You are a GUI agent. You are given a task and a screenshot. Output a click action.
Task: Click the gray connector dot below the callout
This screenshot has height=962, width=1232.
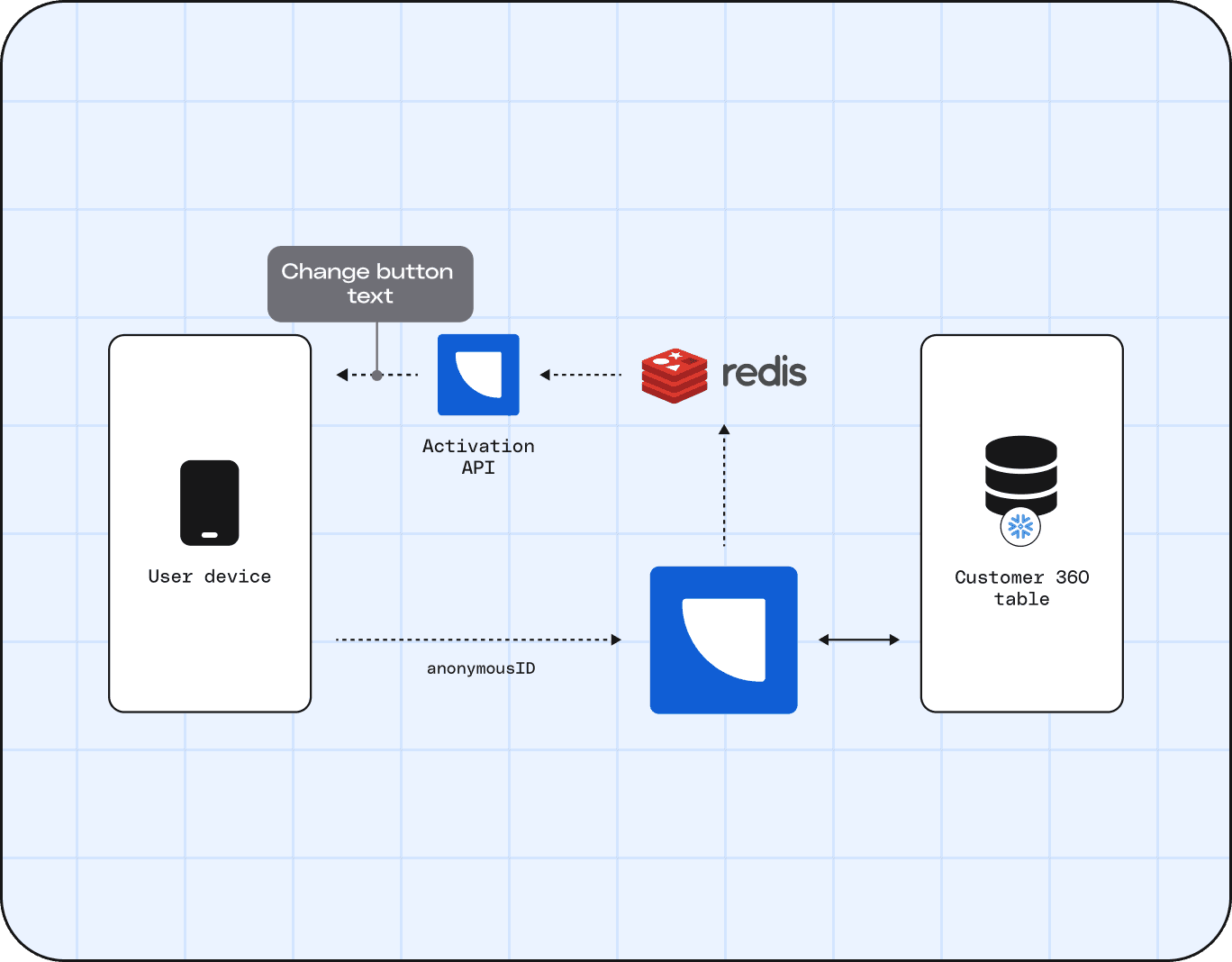pos(376,375)
